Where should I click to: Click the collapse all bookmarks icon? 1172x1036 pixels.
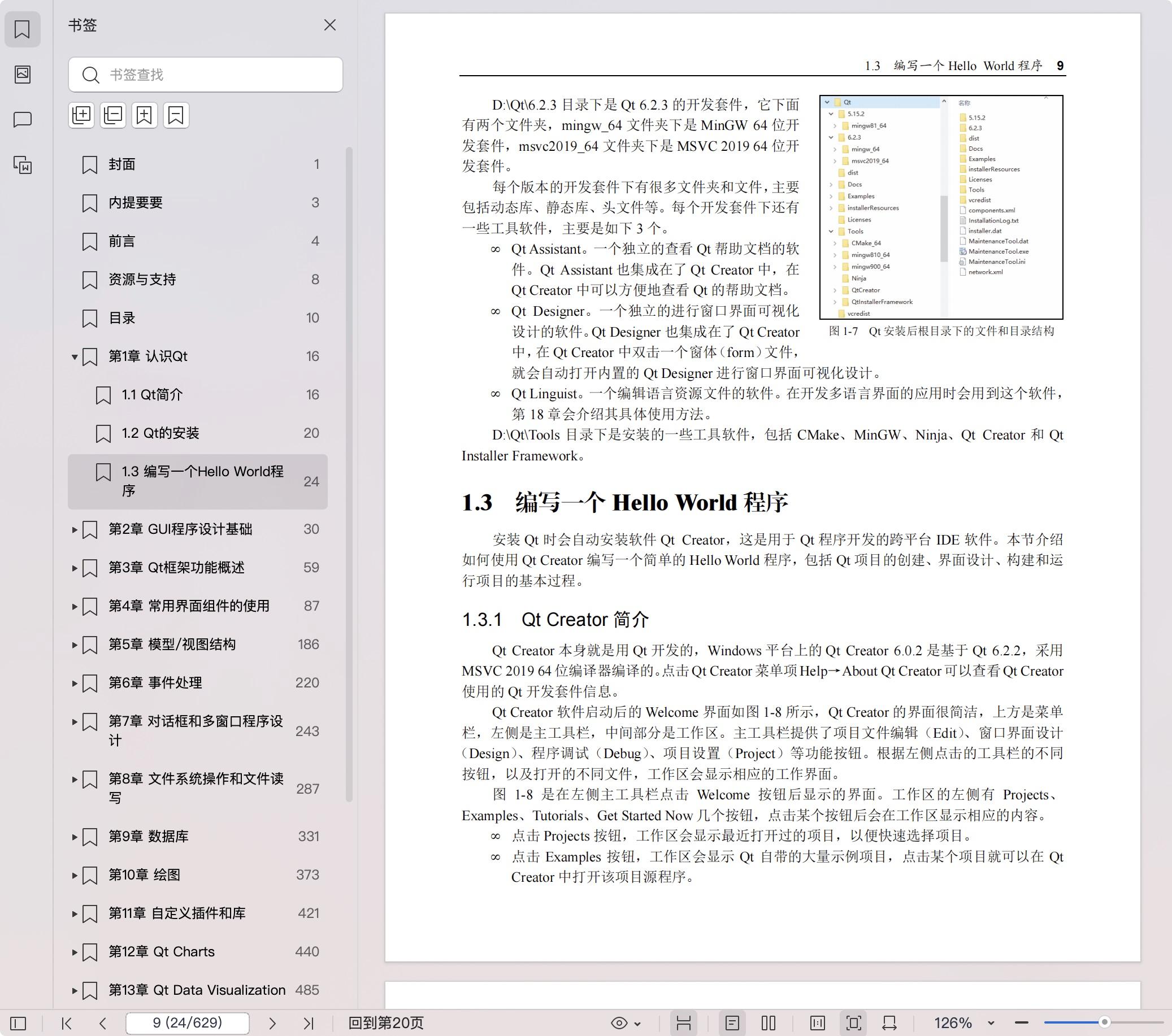click(113, 115)
